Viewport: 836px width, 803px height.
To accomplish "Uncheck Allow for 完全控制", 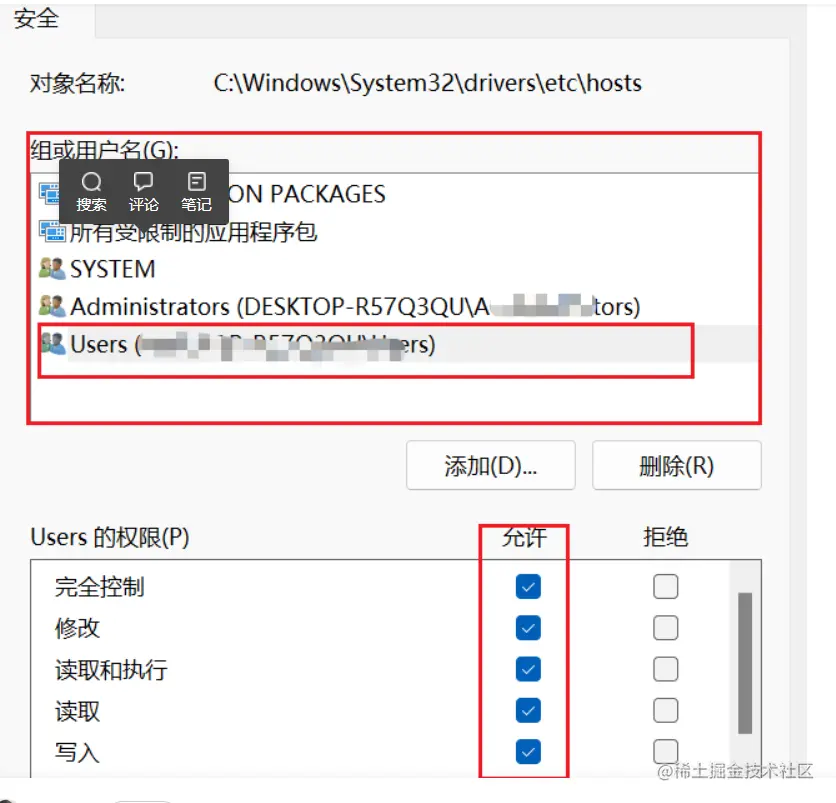I will (x=528, y=587).
